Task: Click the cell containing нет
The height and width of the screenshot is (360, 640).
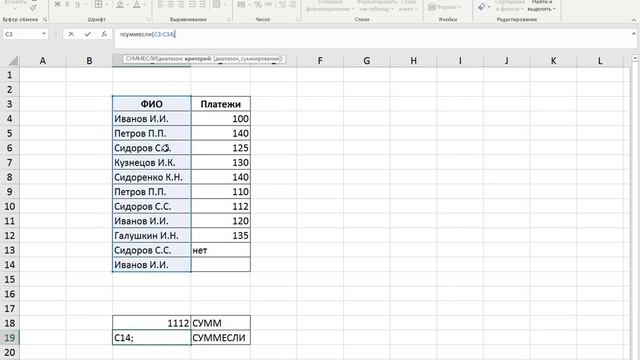Action: point(220,250)
